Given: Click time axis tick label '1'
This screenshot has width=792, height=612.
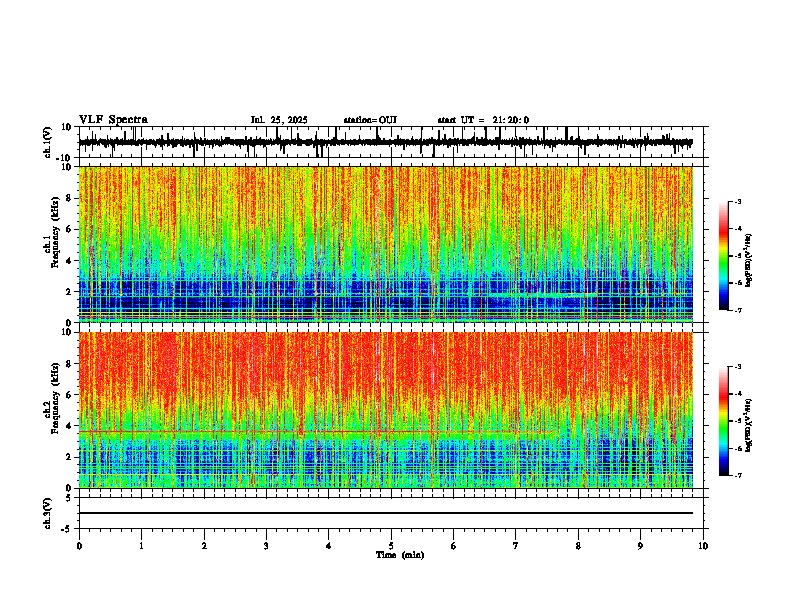Looking at the screenshot, I should pyautogui.click(x=141, y=546).
